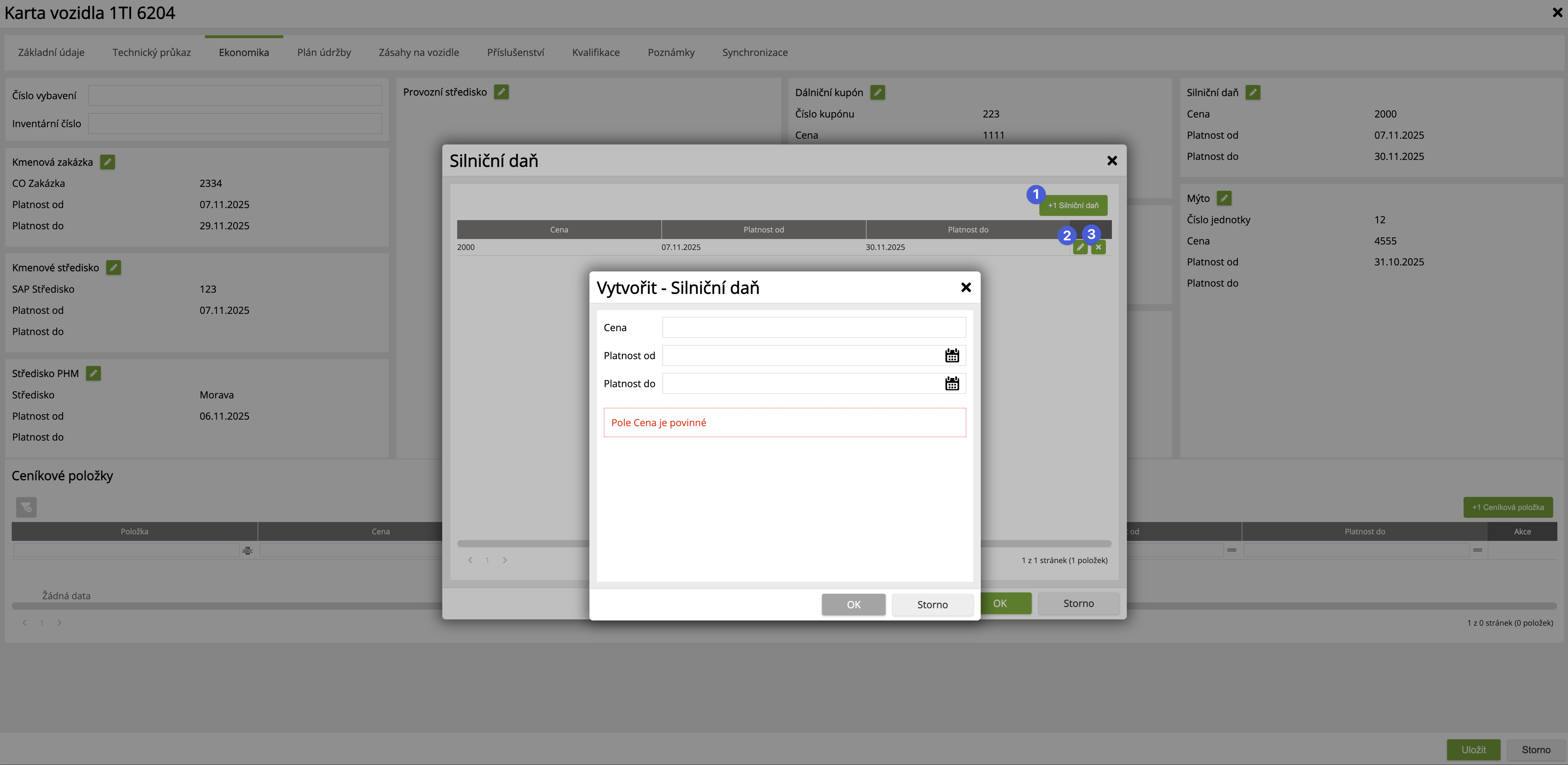Click into the Cena input field
1568x765 pixels.
pos(813,327)
